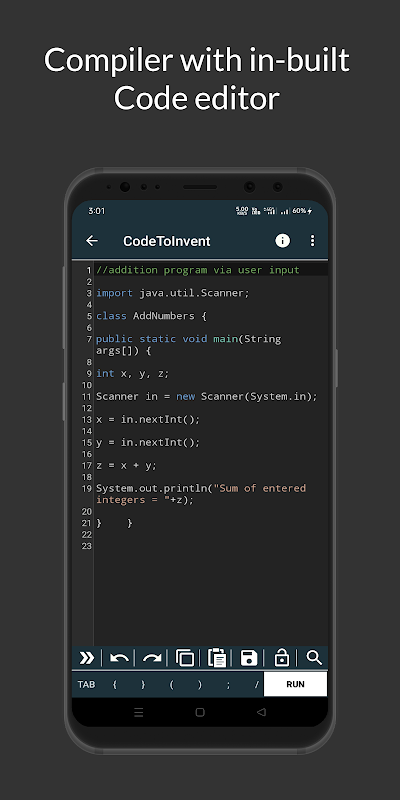Open the info icon in header
Image resolution: width=400 pixels, height=800 pixels.
pos(283,241)
